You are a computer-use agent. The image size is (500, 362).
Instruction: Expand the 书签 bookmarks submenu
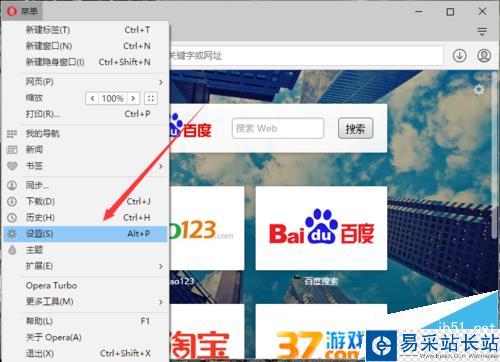[x=85, y=166]
